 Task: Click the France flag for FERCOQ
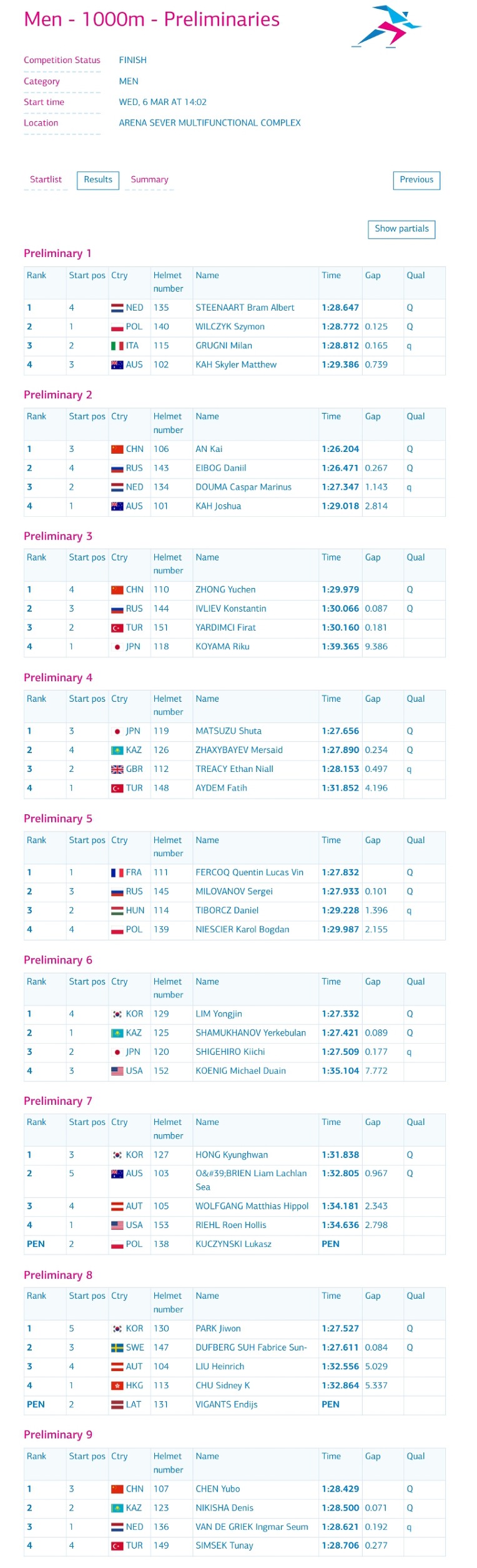pos(117,873)
